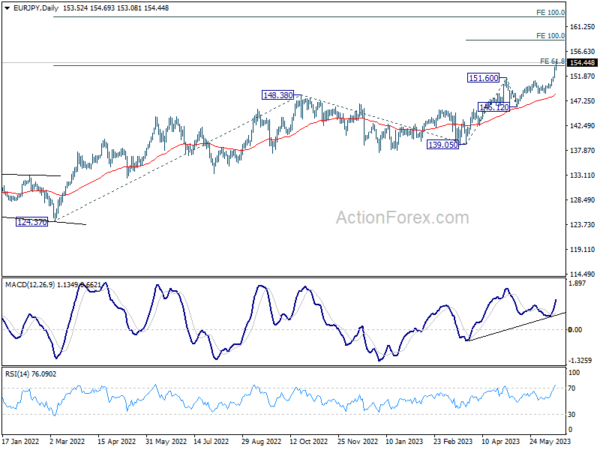Click the 148.380 price label

point(278,95)
